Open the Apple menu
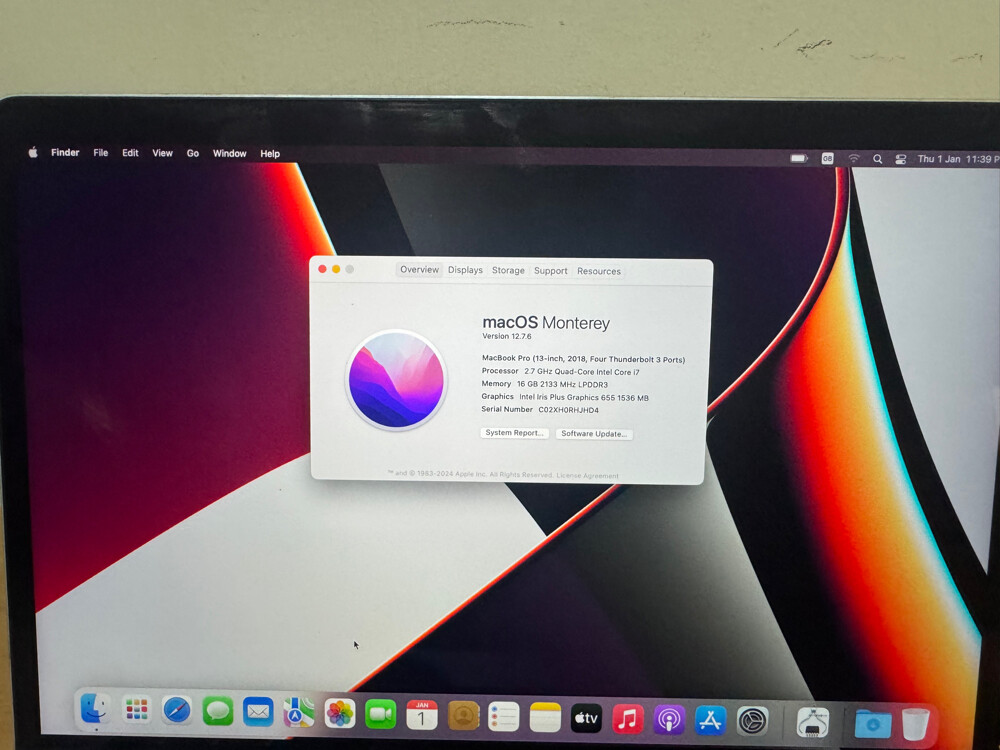 click(33, 152)
